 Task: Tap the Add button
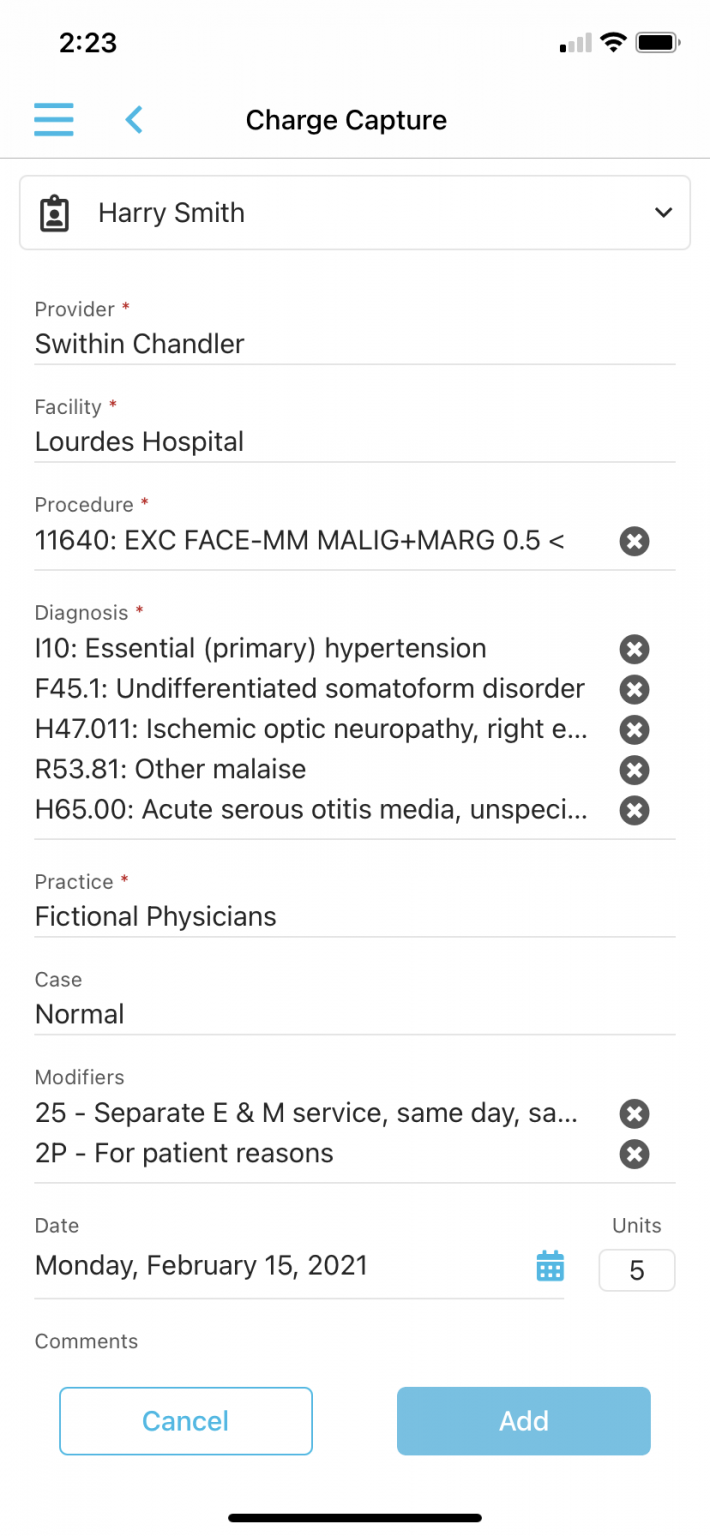pyautogui.click(x=523, y=1421)
